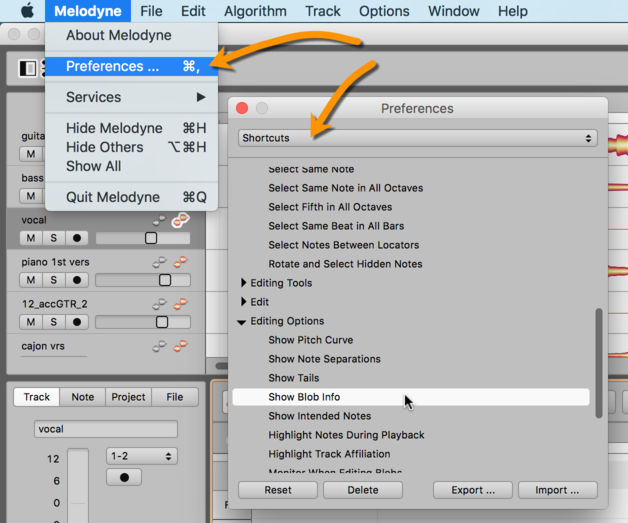Click 12_accGTR_2 orange blob icon
Screen dimensions: 628x523
click(x=181, y=304)
